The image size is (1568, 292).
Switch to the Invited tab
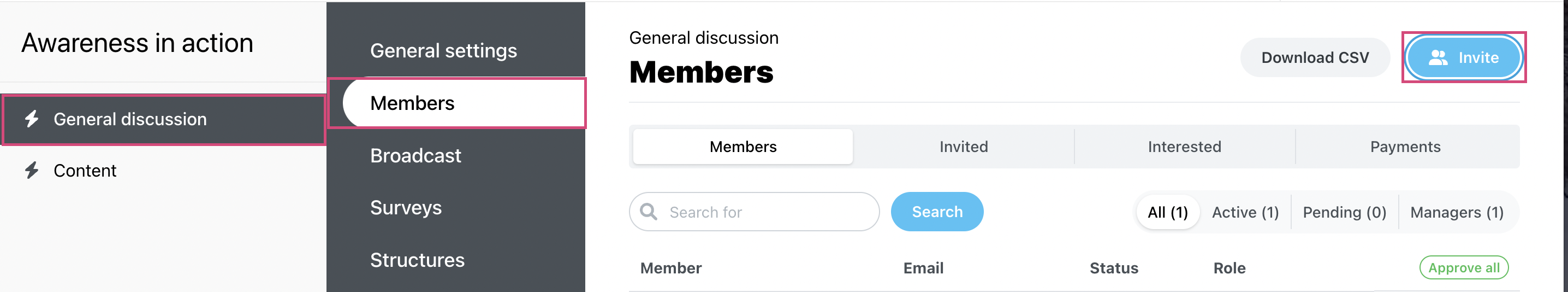pyautogui.click(x=964, y=147)
